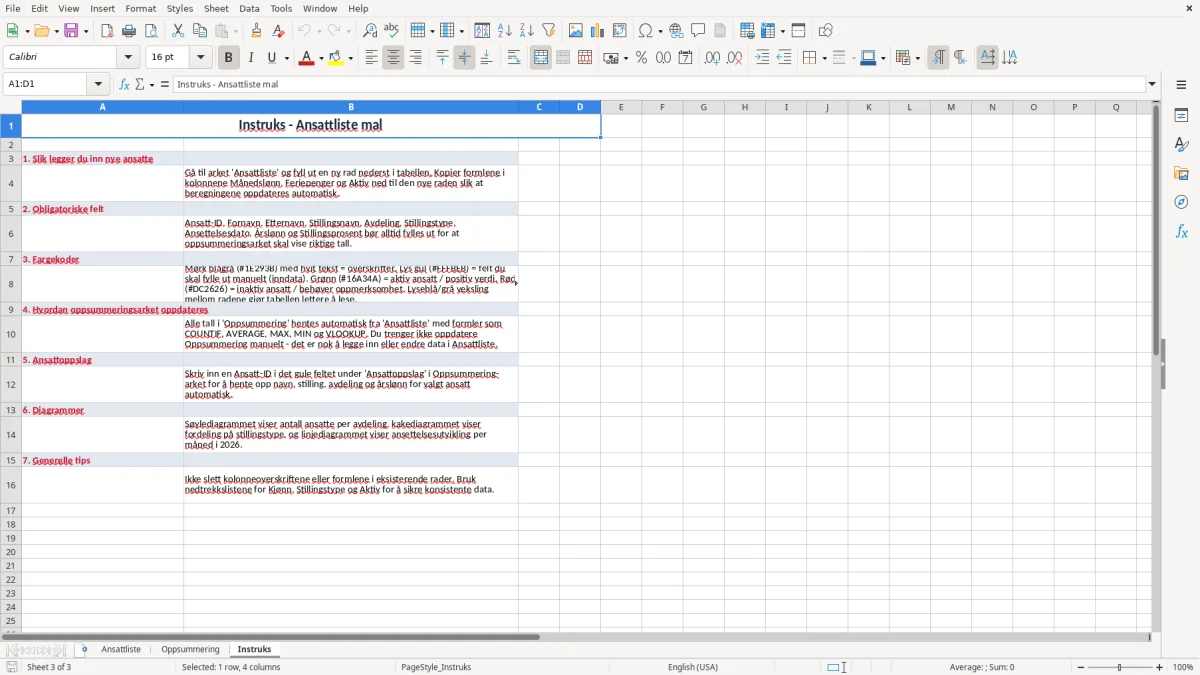
Task: Insert Chart icon in toolbar
Action: click(598, 31)
